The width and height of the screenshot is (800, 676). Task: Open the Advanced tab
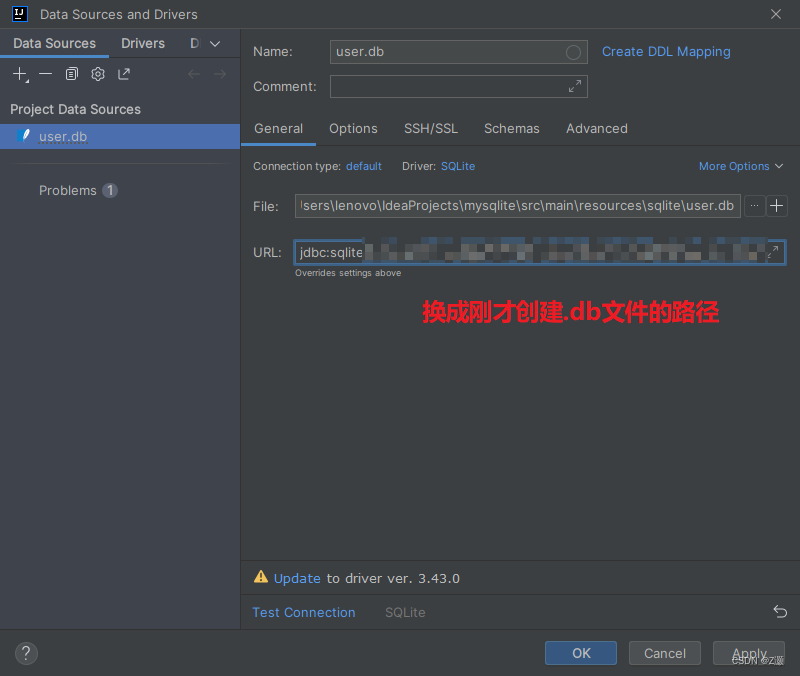(x=596, y=129)
